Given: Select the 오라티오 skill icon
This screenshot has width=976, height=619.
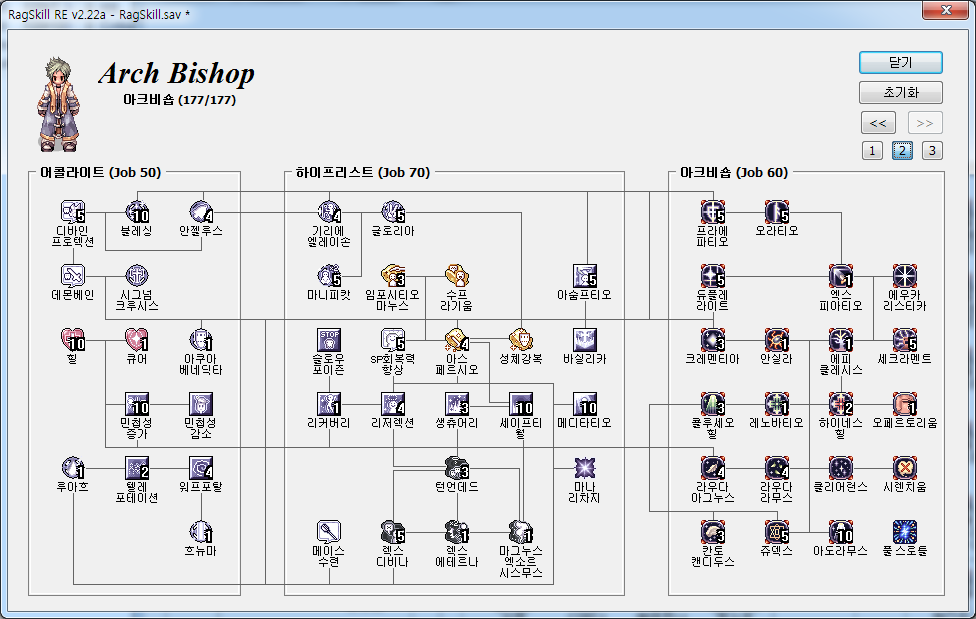Looking at the screenshot, I should [777, 212].
